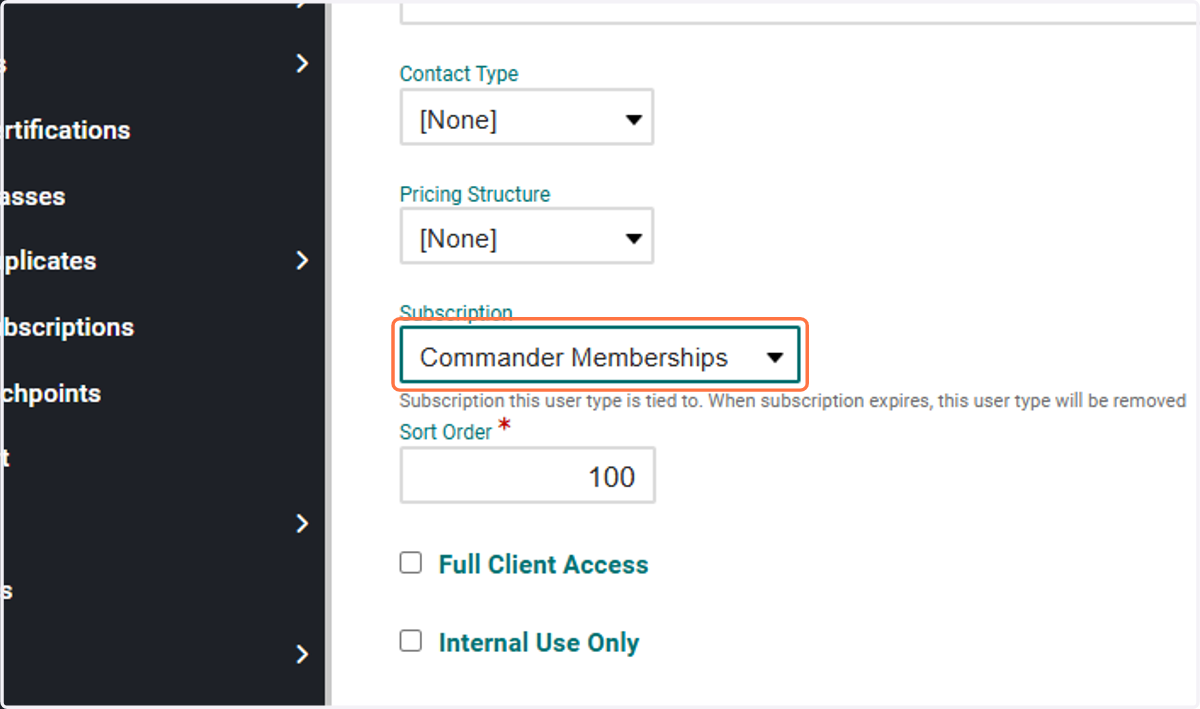Expand the bottom sidebar chevron
The width and height of the screenshot is (1200, 709).
(x=303, y=655)
